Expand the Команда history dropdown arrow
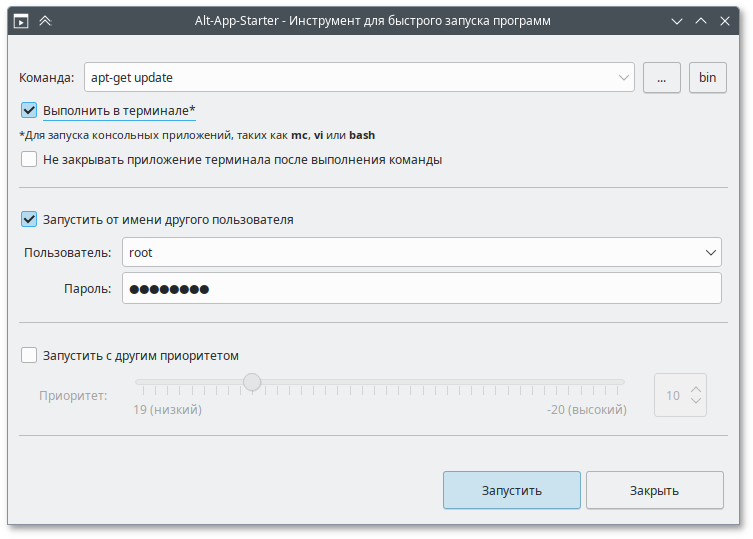Viewport: 753px width, 539px height. 624,77
